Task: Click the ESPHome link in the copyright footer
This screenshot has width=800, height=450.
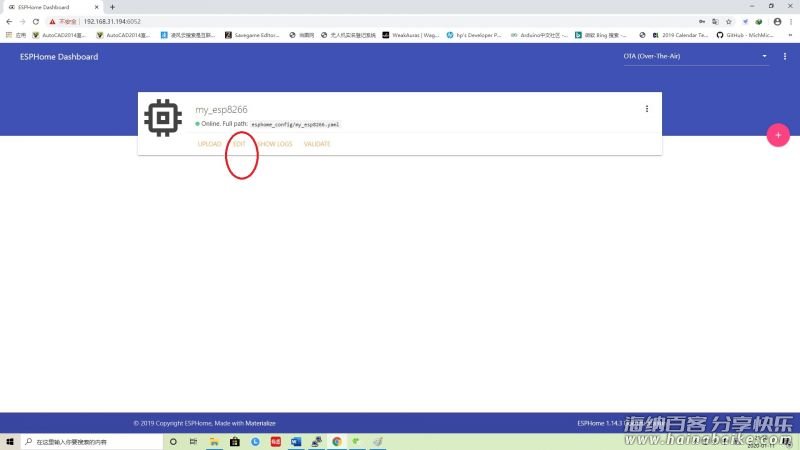Action: (198, 423)
